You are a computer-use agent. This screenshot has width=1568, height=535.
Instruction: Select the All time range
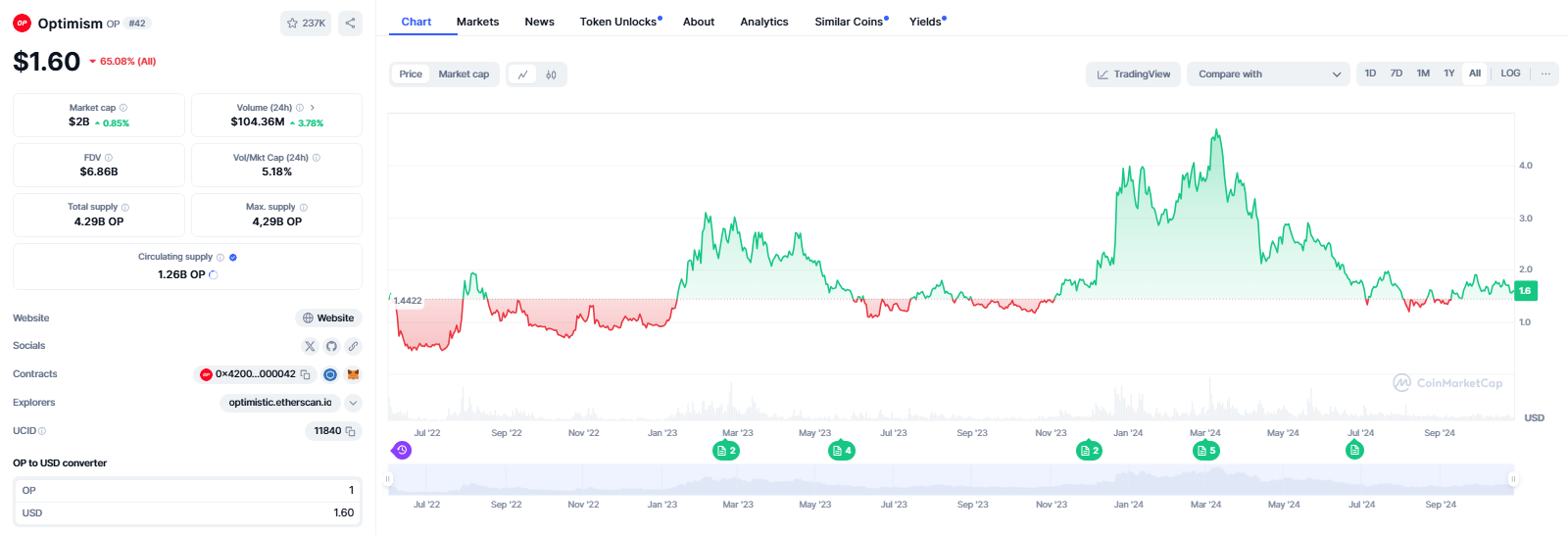point(1475,73)
